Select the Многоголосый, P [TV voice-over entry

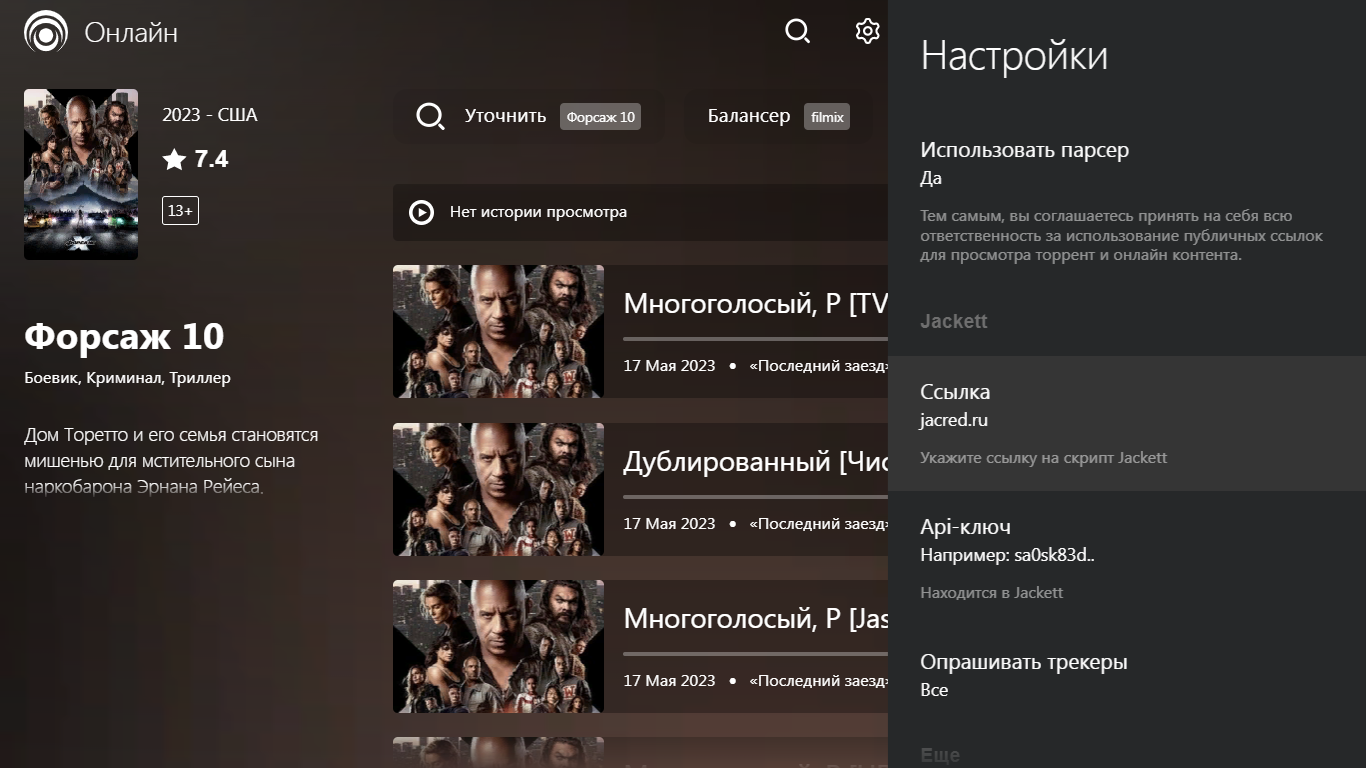[x=640, y=331]
